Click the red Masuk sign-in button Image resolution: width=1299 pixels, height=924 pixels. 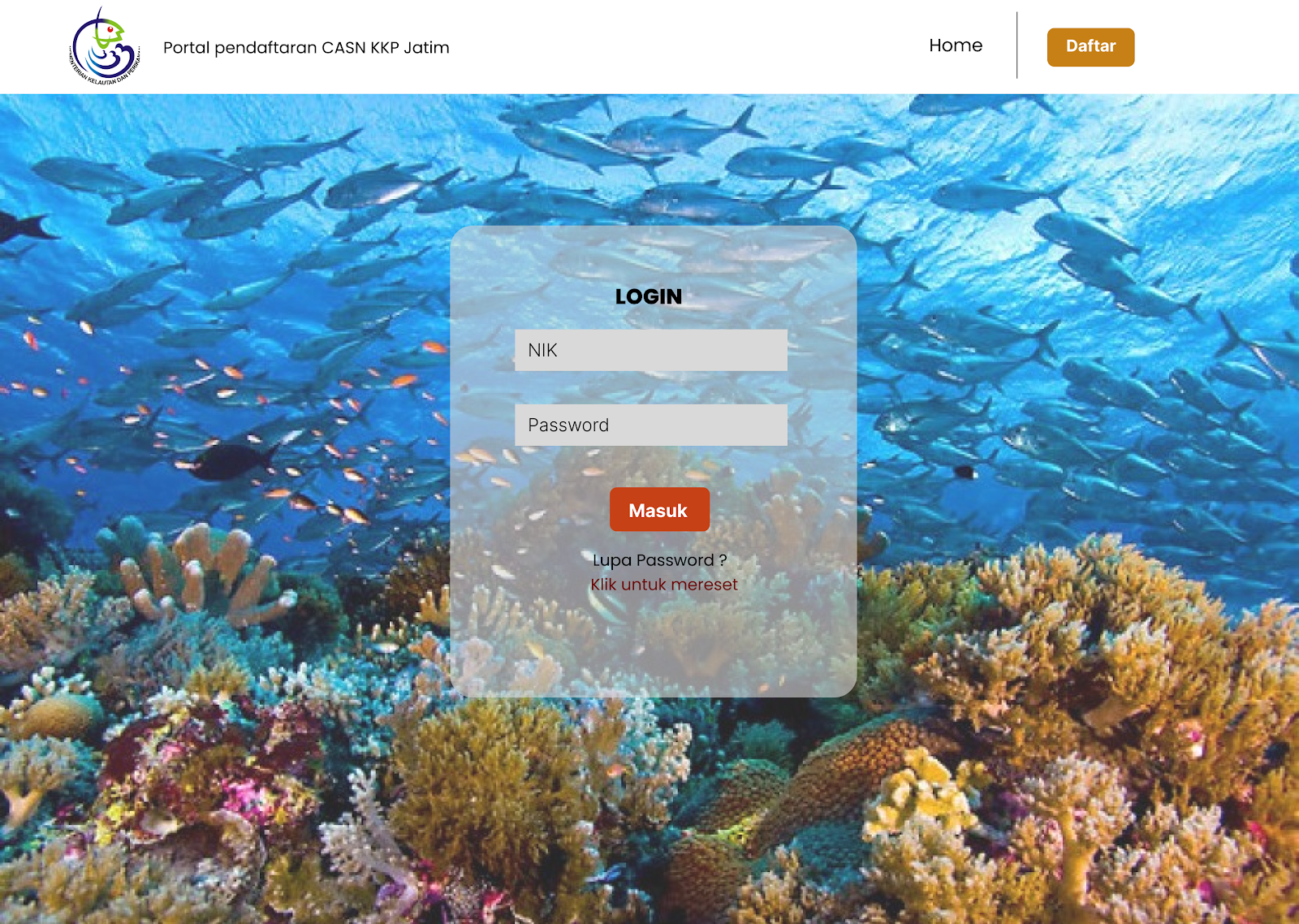pos(659,510)
